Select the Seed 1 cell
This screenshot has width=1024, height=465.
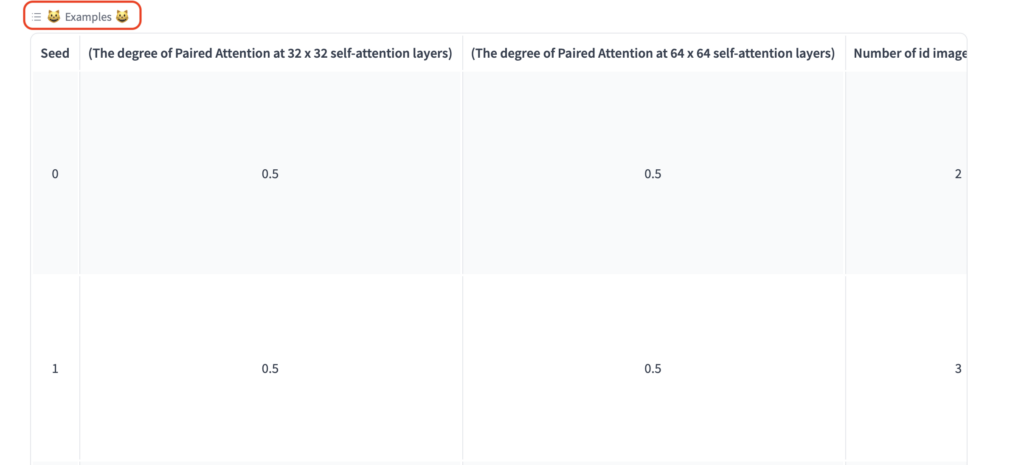[x=55, y=369]
